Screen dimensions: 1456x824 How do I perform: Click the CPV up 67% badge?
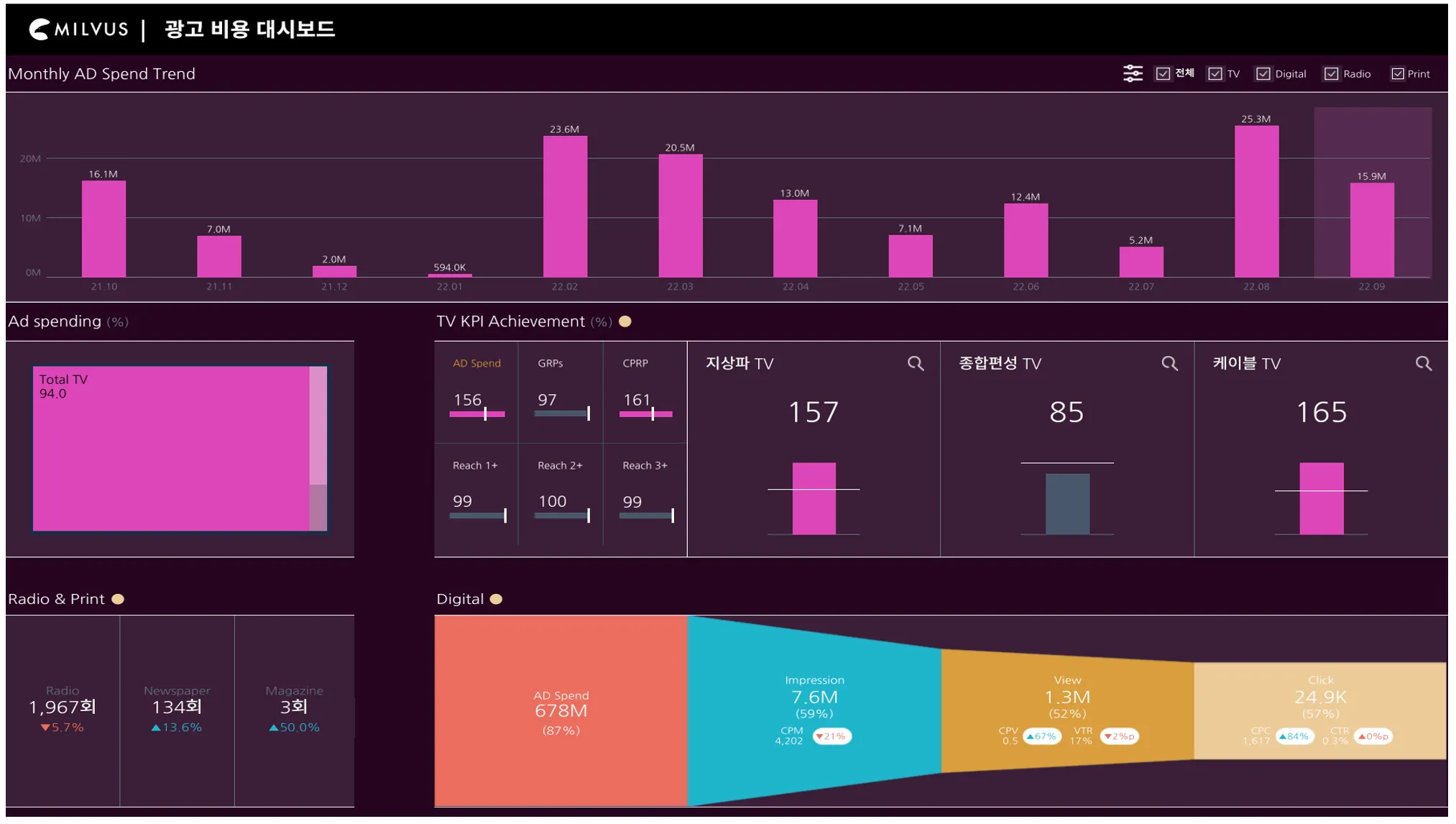(1041, 736)
